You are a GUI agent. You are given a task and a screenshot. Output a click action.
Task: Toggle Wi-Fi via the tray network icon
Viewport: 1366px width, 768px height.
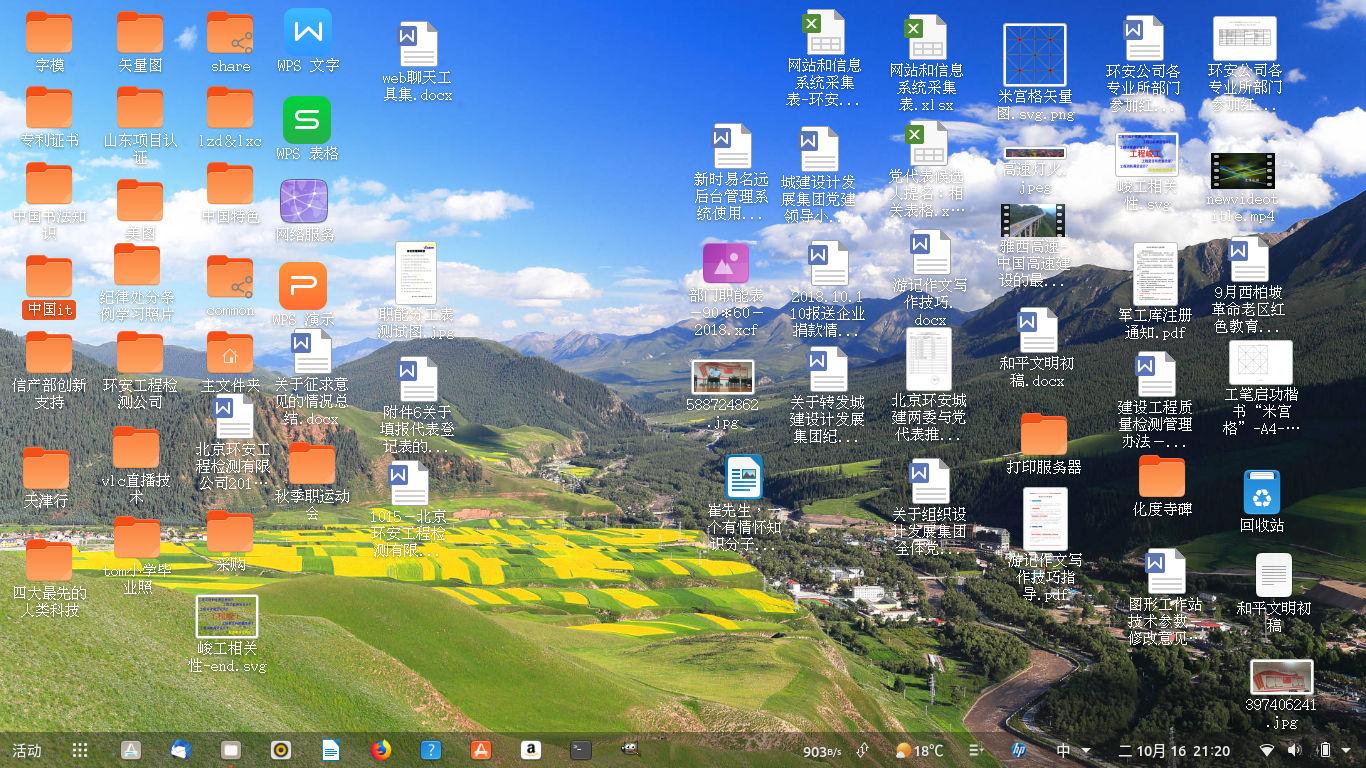point(1268,748)
